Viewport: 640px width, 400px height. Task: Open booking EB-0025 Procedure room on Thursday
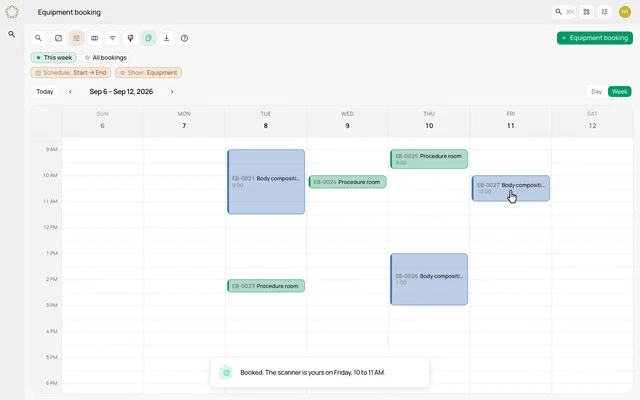[429, 159]
